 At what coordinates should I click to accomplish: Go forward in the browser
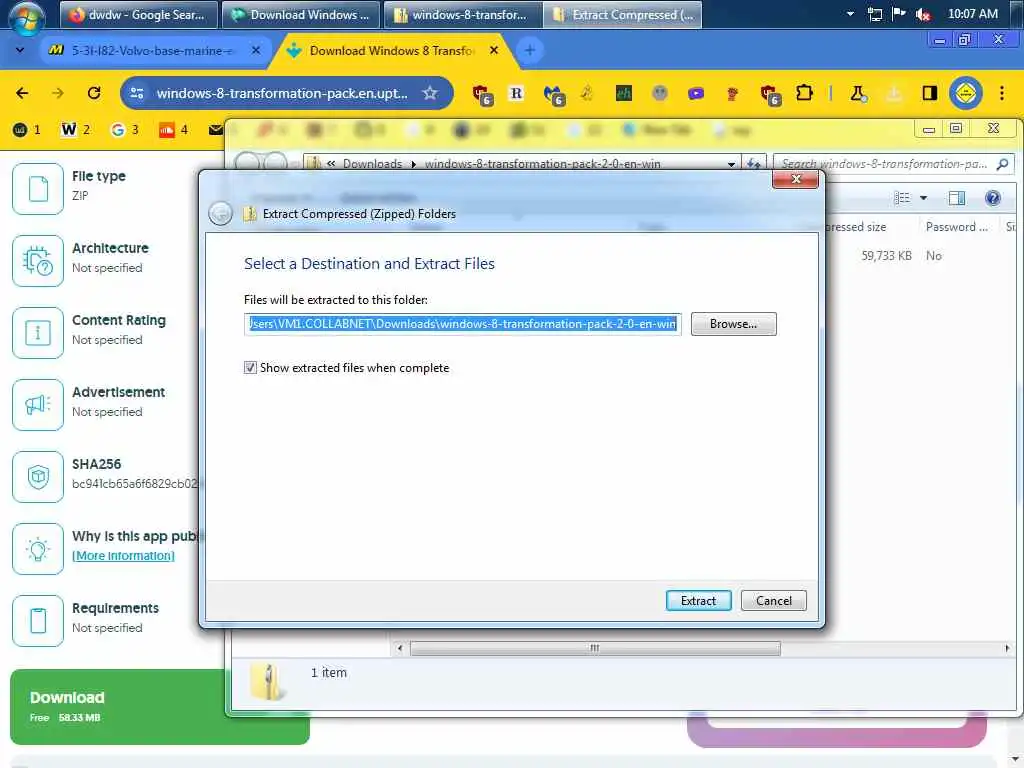[x=58, y=93]
